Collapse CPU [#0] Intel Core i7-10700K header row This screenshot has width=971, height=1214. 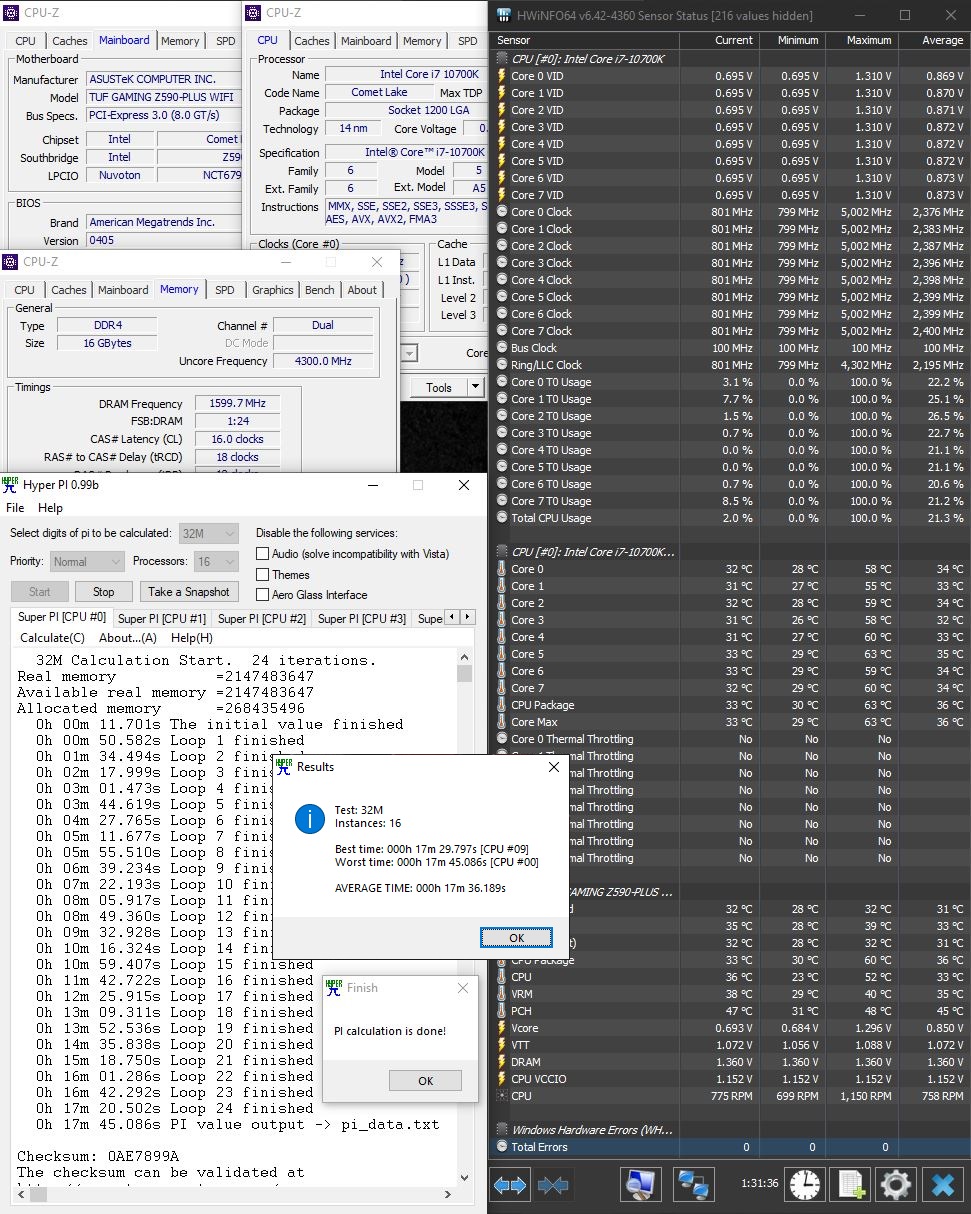[x=588, y=59]
